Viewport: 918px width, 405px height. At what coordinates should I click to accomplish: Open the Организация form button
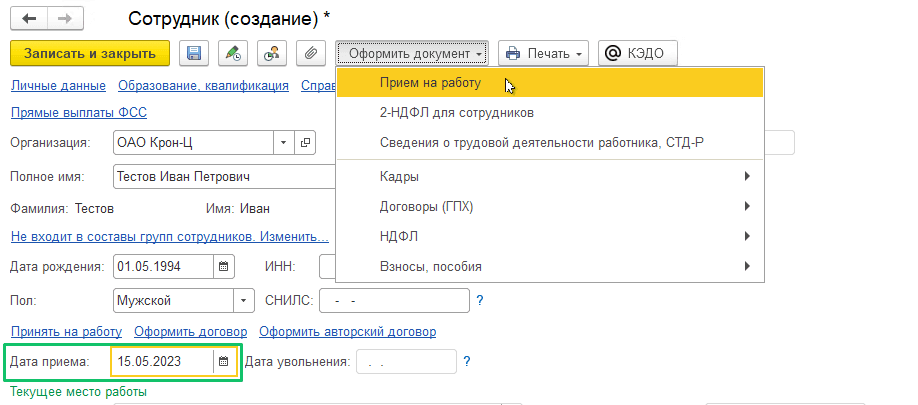(x=304, y=142)
